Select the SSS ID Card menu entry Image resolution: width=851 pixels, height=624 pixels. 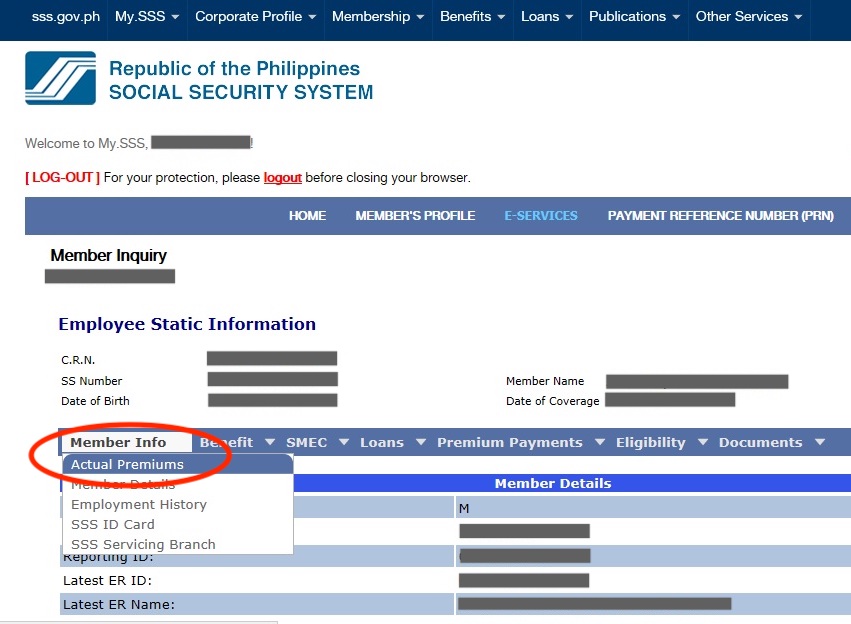[112, 524]
